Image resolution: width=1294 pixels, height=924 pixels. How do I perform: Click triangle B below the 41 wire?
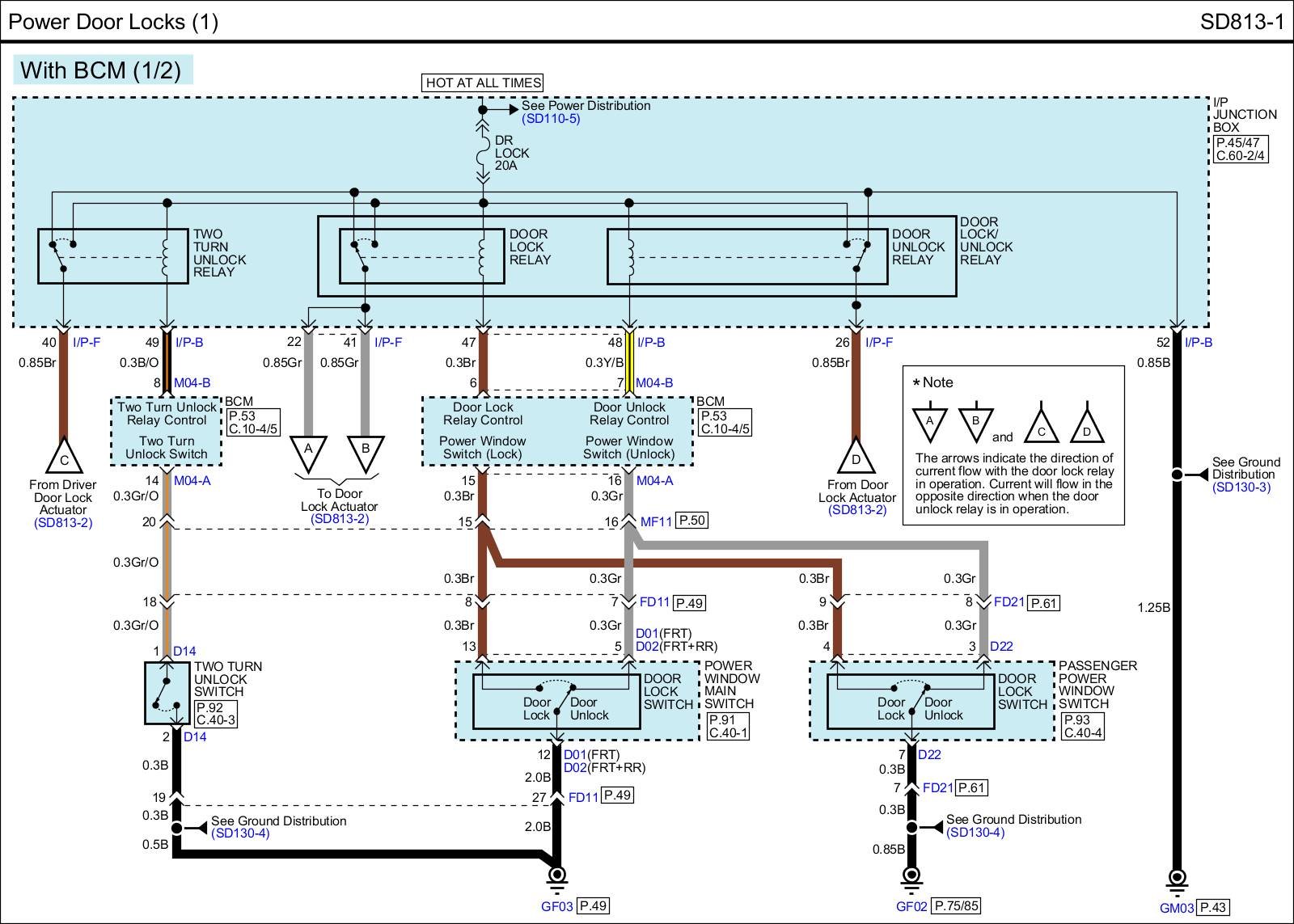[366, 451]
